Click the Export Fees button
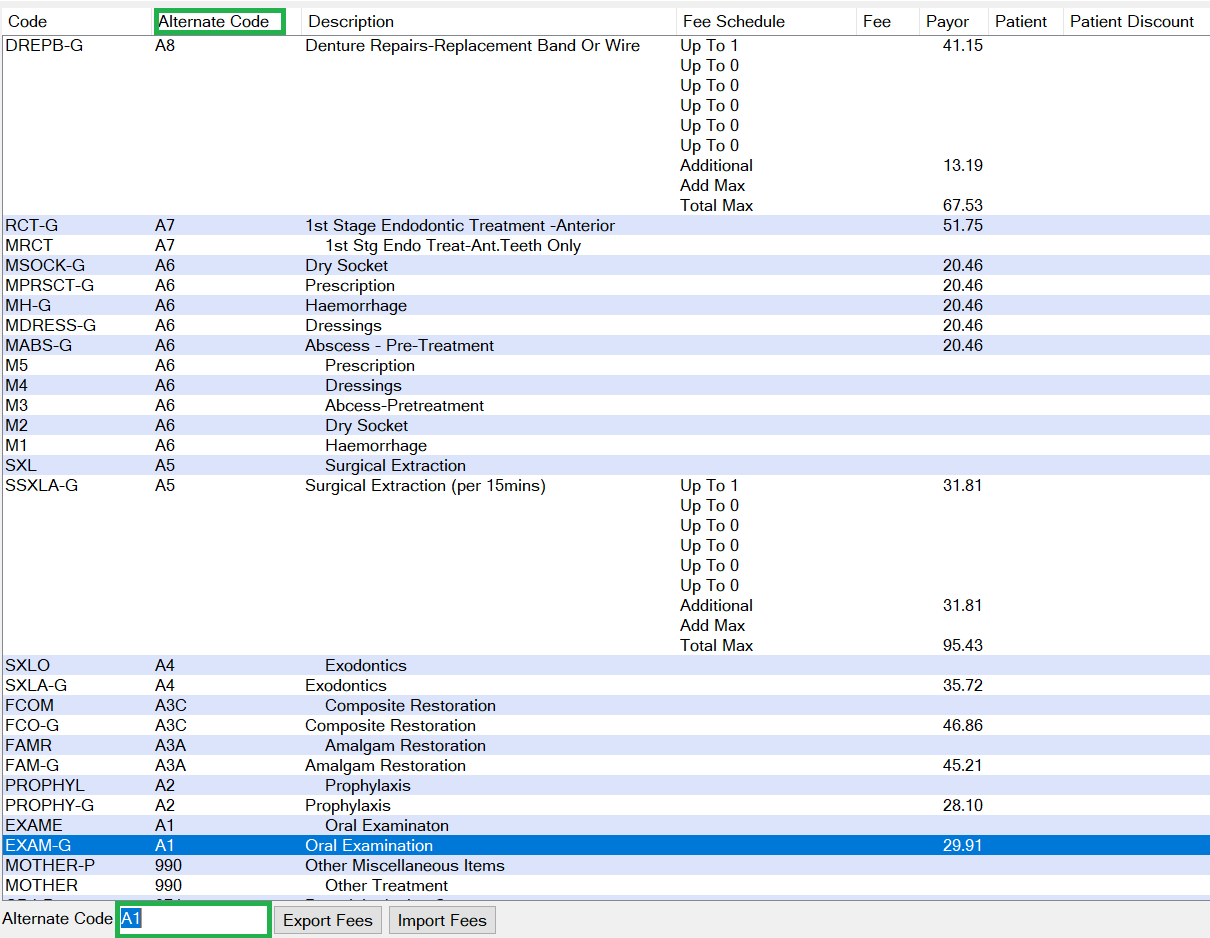This screenshot has width=1210, height=938. (328, 920)
